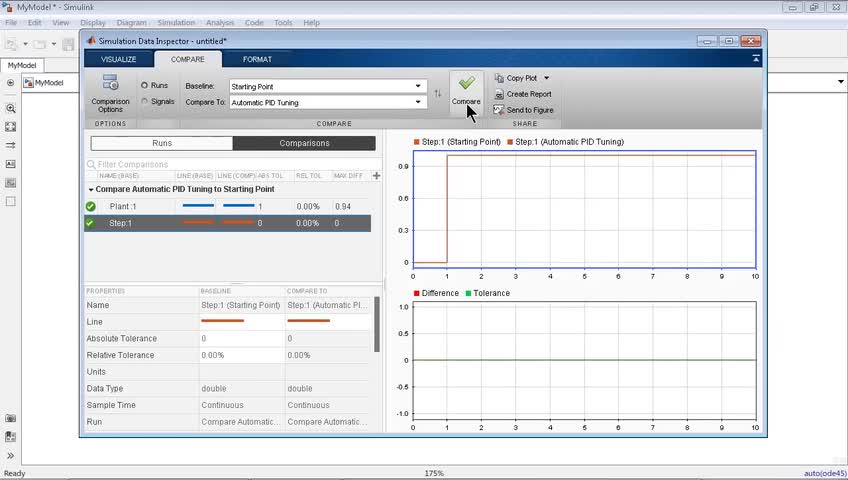The image size is (848, 480).
Task: Click Create Report label
Action: coord(529,94)
